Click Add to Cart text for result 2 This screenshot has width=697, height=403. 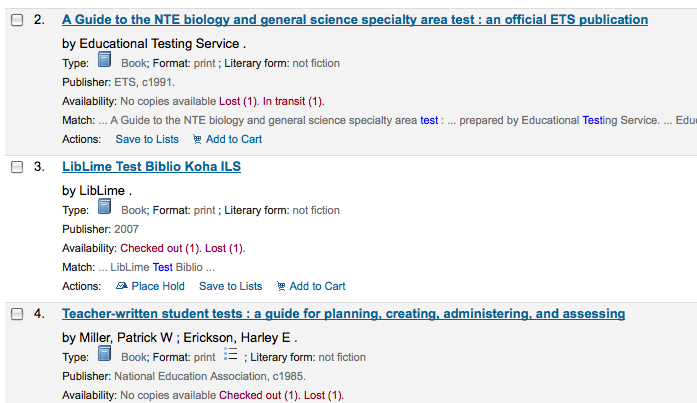pyautogui.click(x=234, y=139)
